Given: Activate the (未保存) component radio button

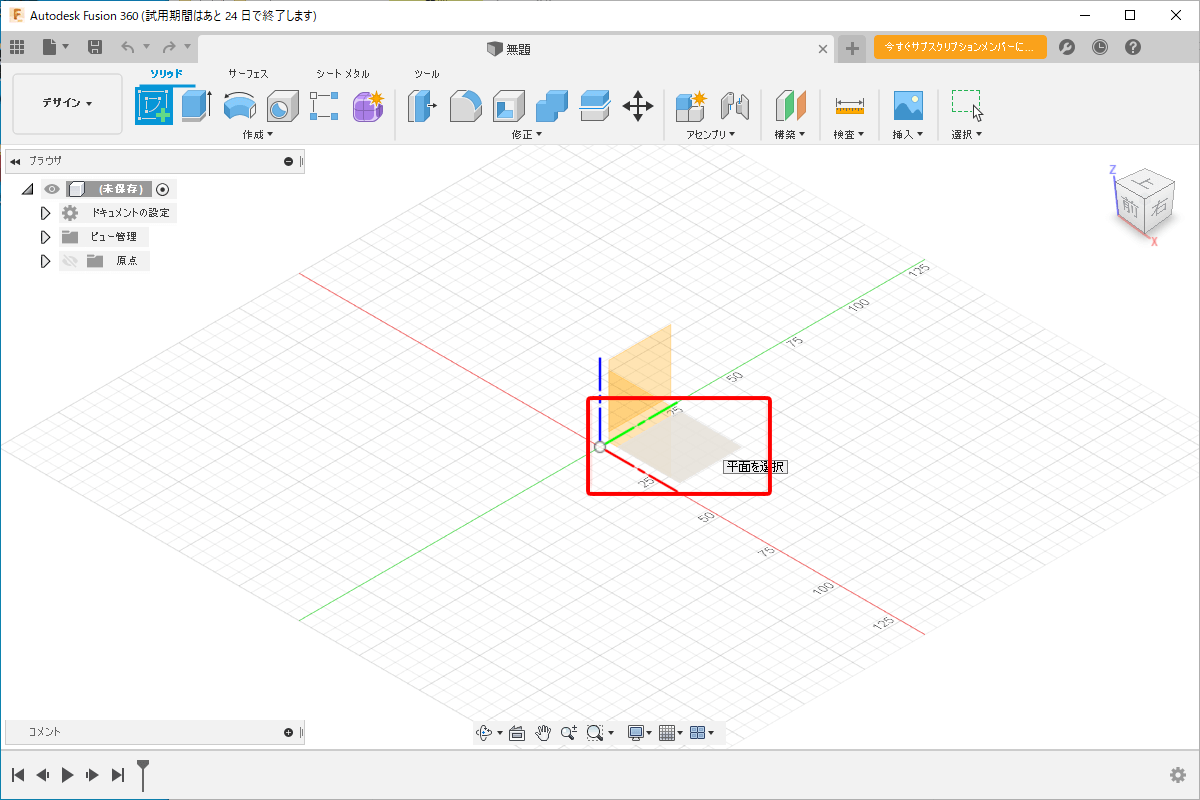Looking at the screenshot, I should click(163, 189).
